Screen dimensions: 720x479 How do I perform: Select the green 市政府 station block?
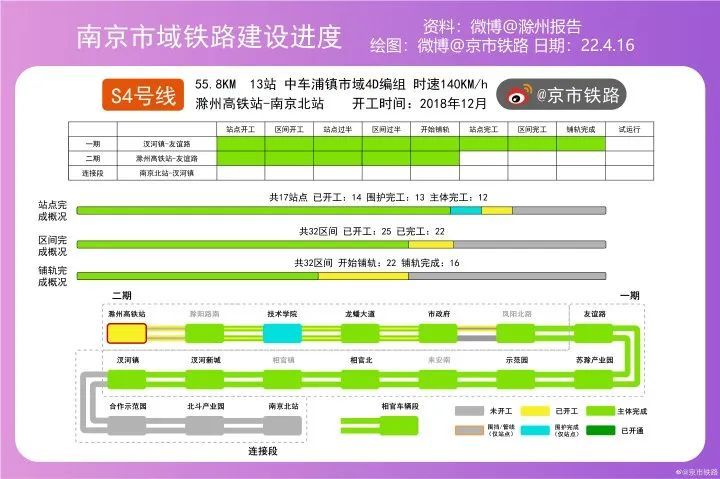coord(438,333)
